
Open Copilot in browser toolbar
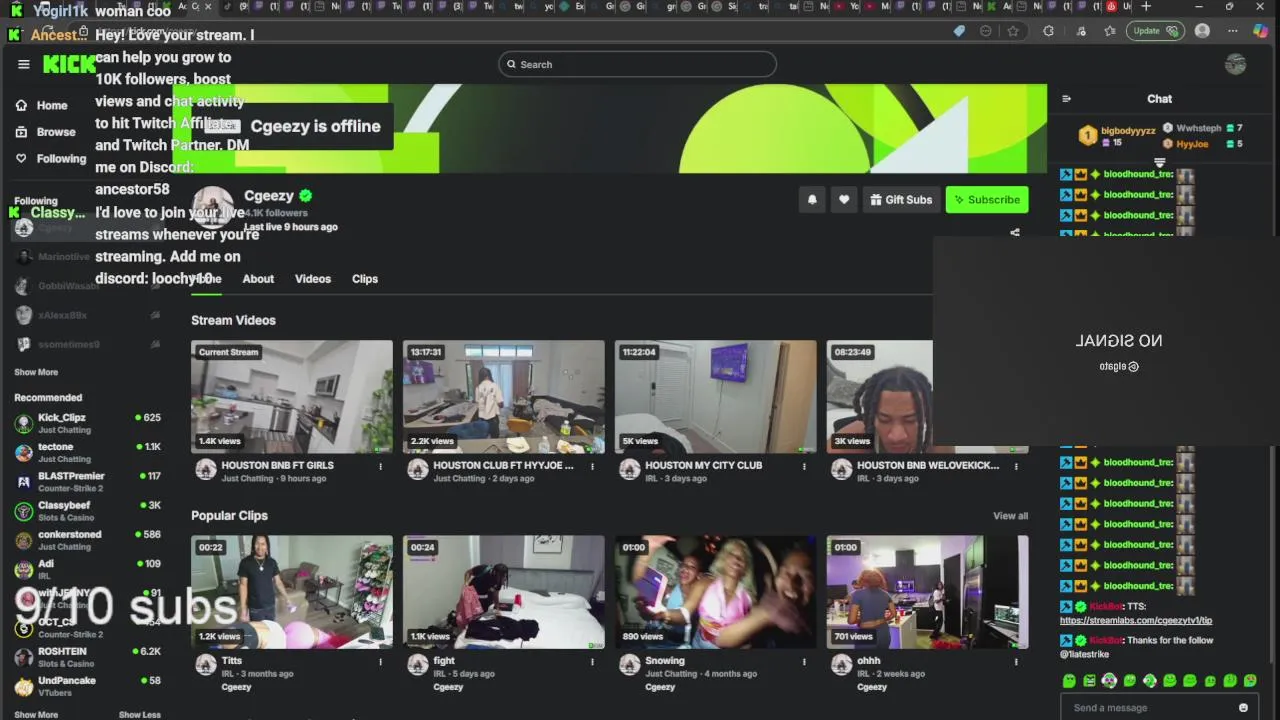(1261, 31)
